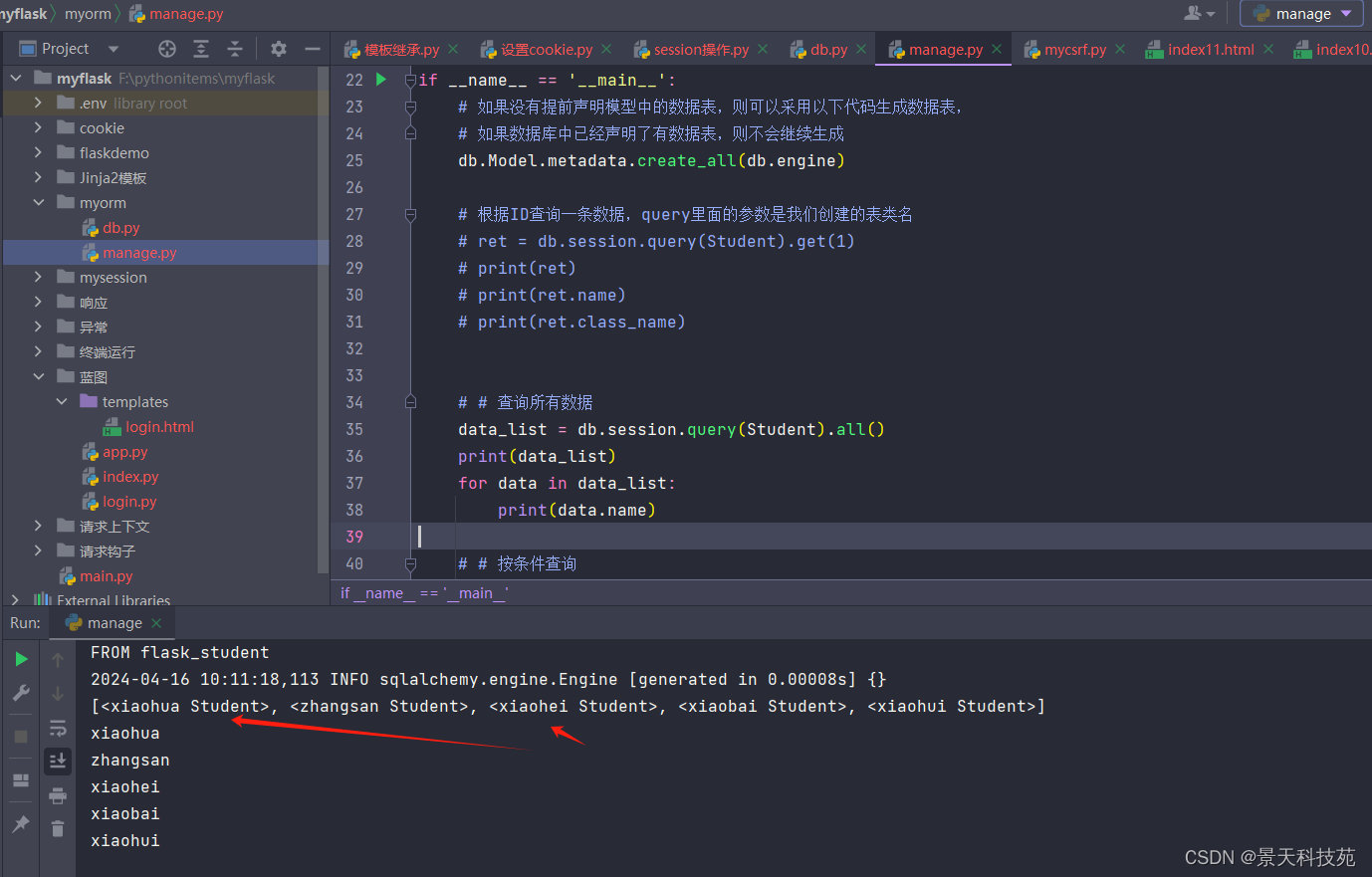Click xiaobai in the console output
Image resolution: width=1372 pixels, height=877 pixels.
(x=125, y=813)
